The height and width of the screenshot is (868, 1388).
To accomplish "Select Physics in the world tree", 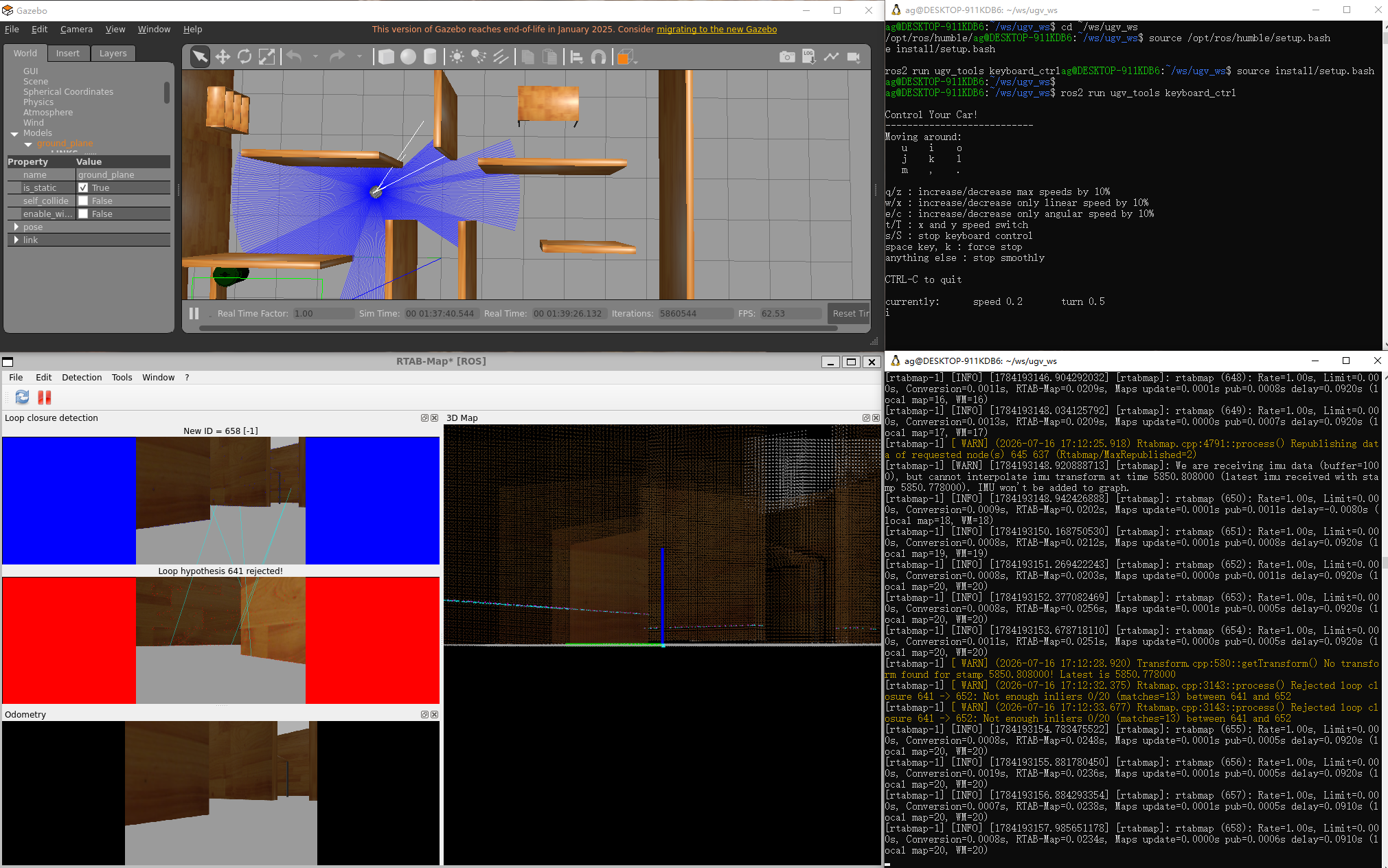I will [38, 102].
